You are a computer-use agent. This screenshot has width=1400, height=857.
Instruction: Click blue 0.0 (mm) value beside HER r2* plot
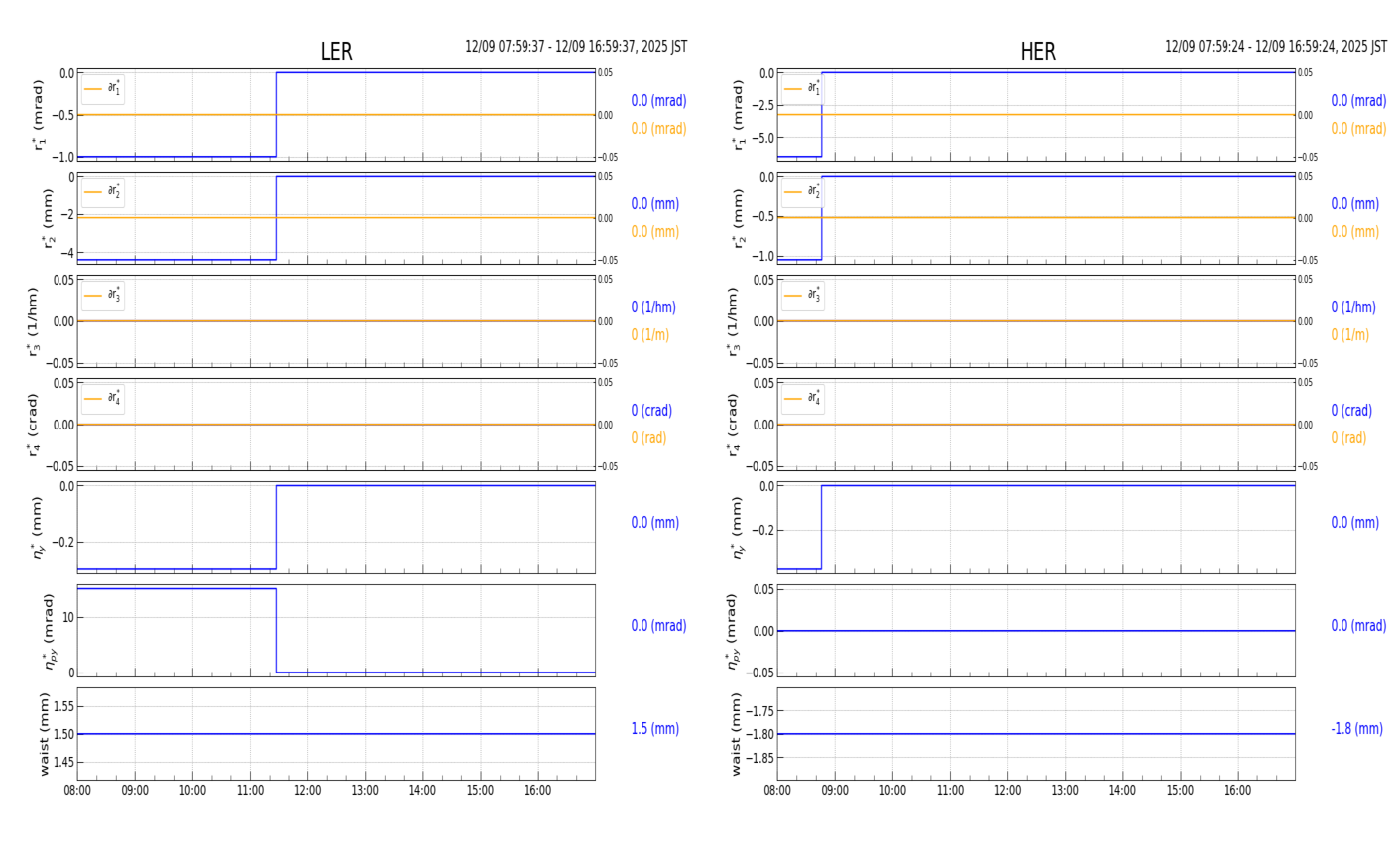pyautogui.click(x=1355, y=204)
